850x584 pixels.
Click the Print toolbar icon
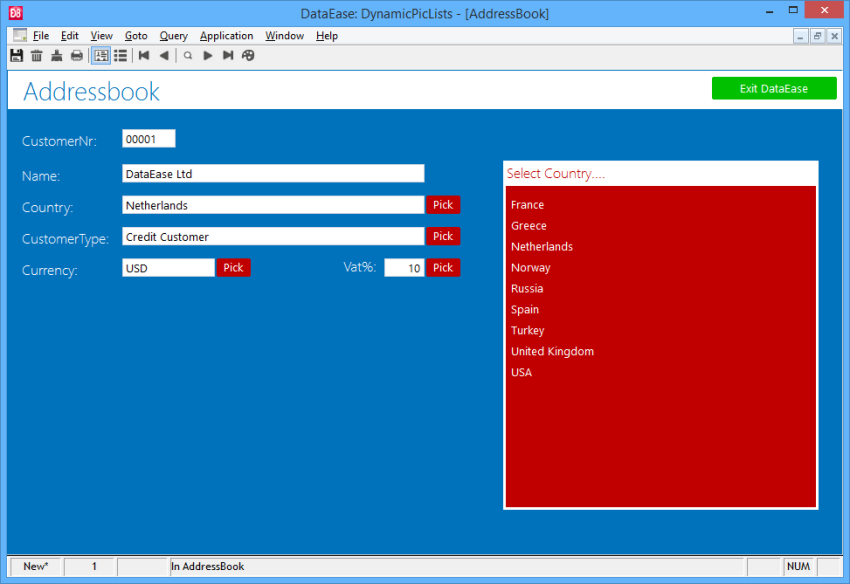pos(77,55)
